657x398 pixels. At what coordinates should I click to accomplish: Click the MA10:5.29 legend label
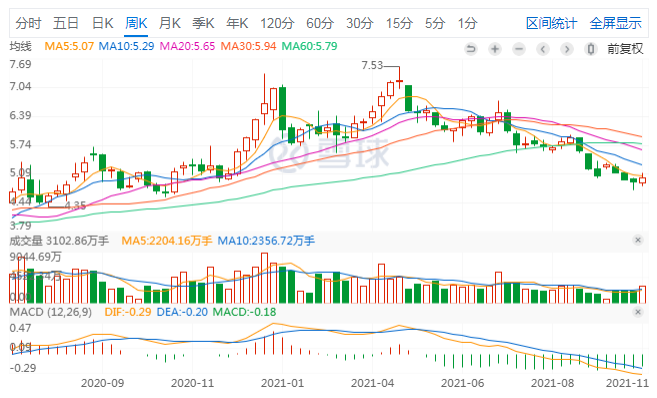[x=127, y=46]
